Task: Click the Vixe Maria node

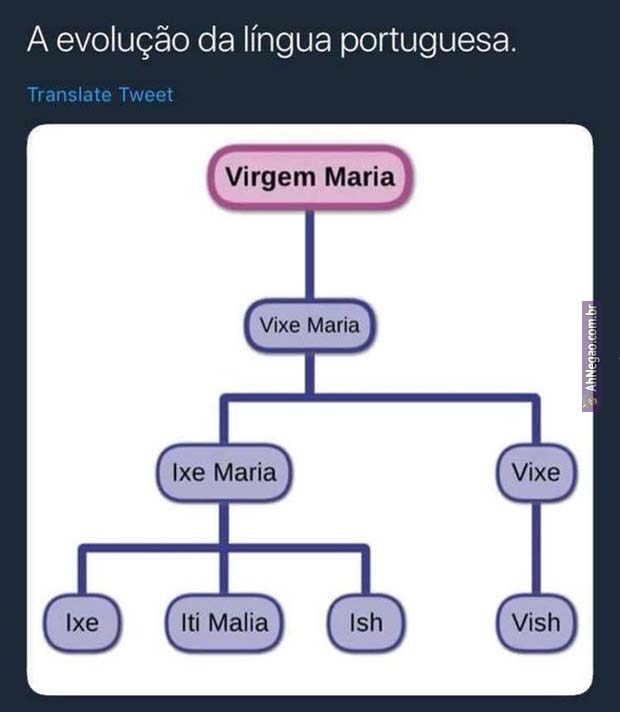Action: (x=309, y=325)
